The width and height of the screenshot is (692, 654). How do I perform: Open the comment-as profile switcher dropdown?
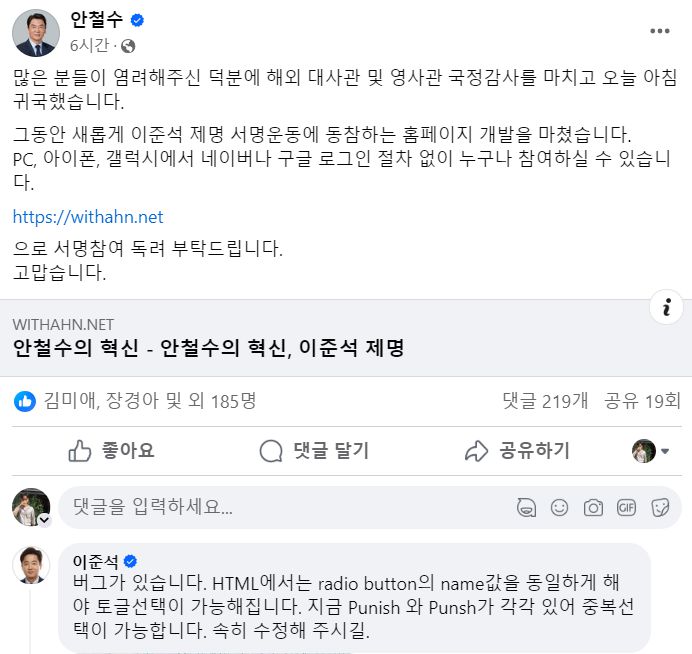650,451
